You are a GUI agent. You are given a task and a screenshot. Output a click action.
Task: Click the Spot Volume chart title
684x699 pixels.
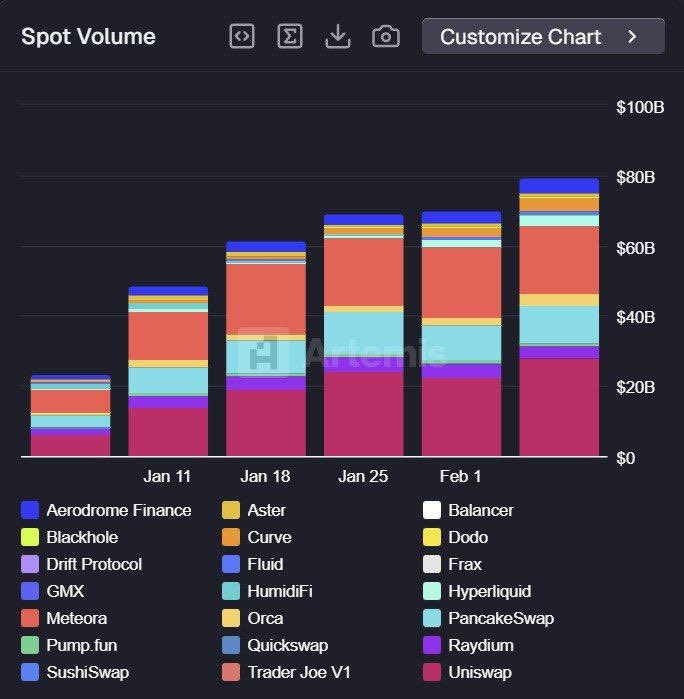(88, 37)
